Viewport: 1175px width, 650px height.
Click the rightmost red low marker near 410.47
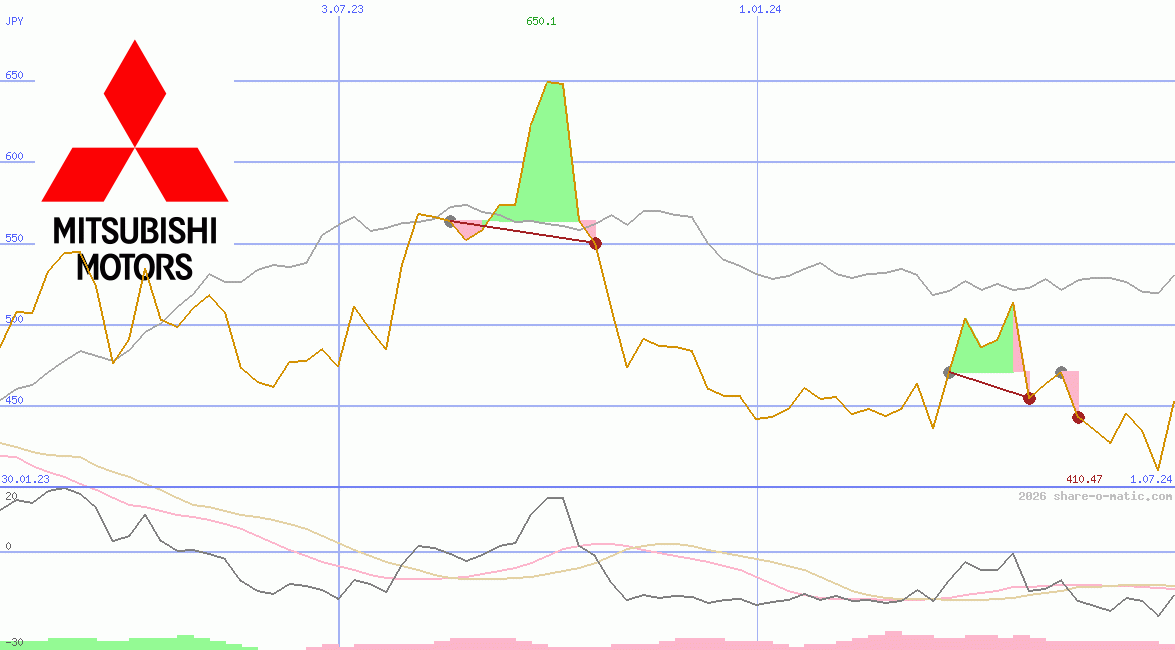point(1078,418)
